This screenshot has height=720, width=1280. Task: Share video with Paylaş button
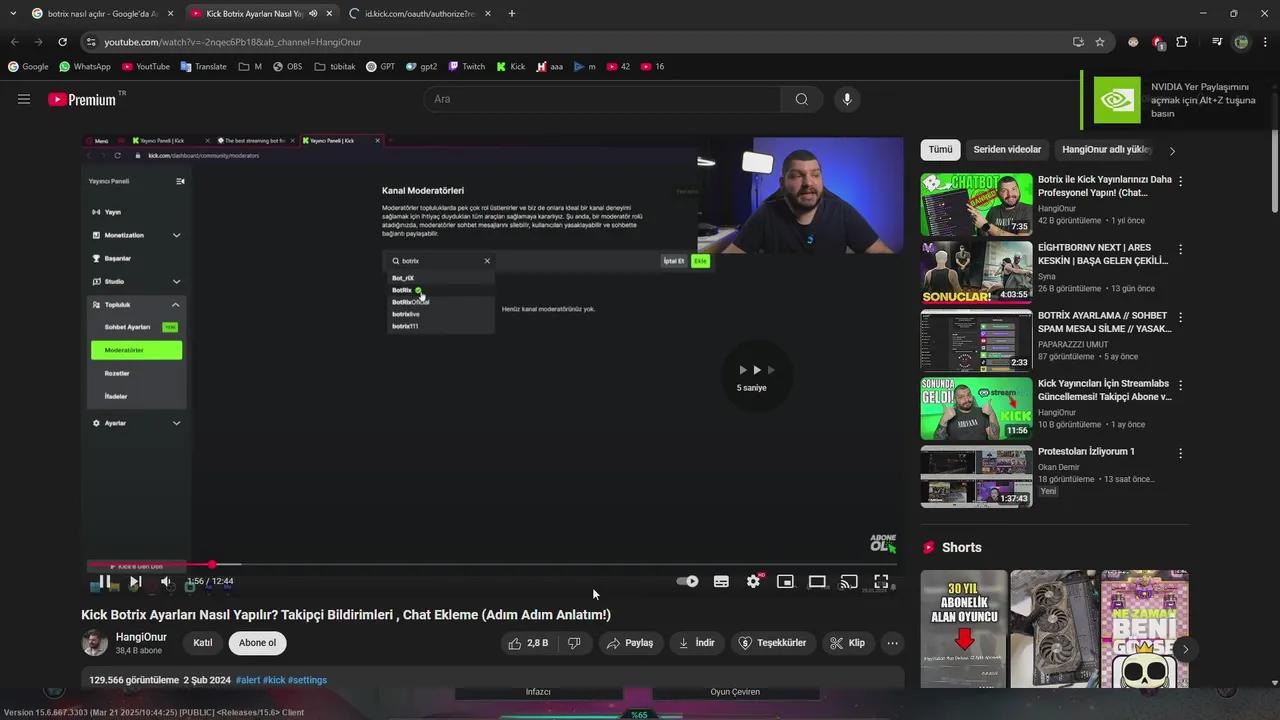pos(630,643)
